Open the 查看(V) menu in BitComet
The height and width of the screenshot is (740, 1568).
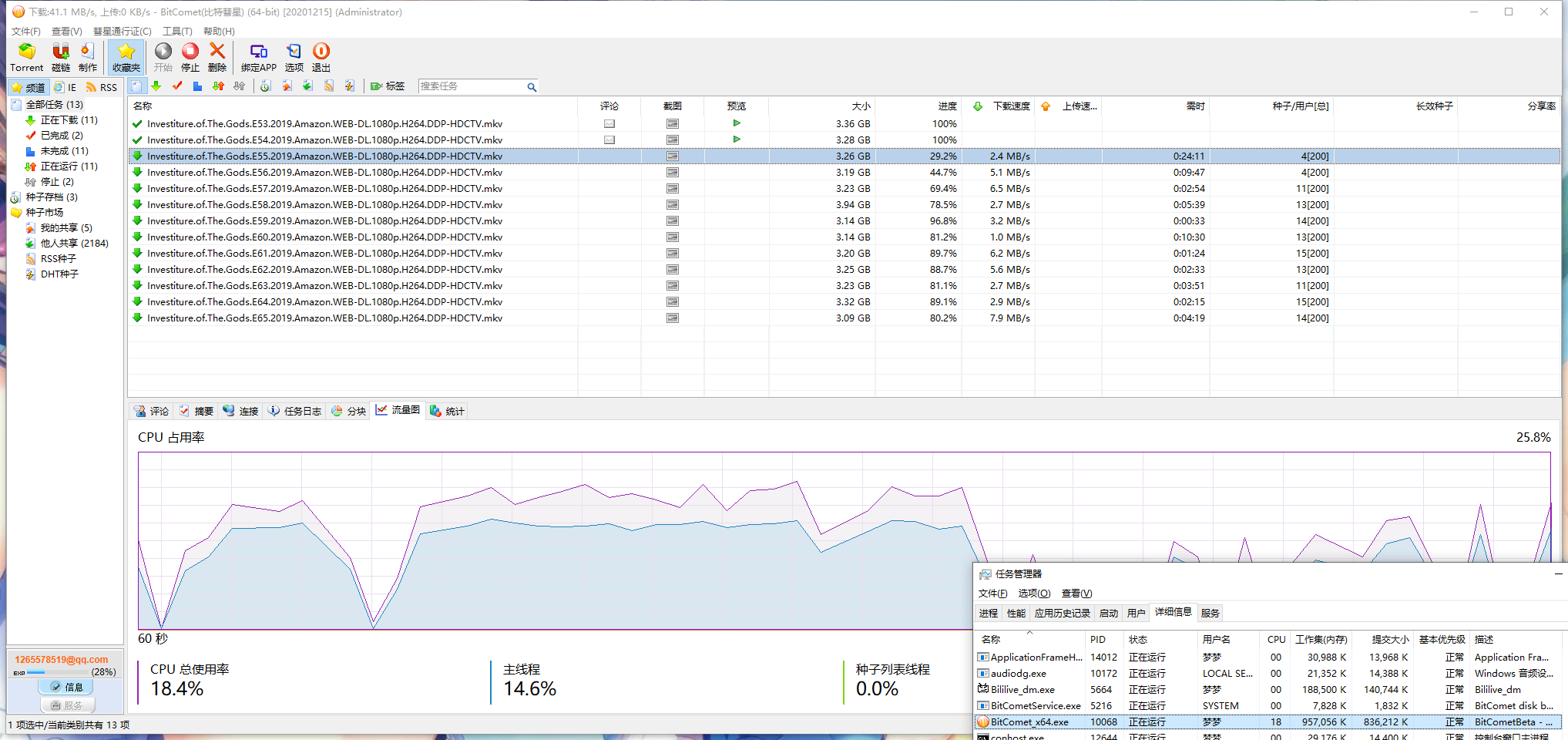pos(67,31)
